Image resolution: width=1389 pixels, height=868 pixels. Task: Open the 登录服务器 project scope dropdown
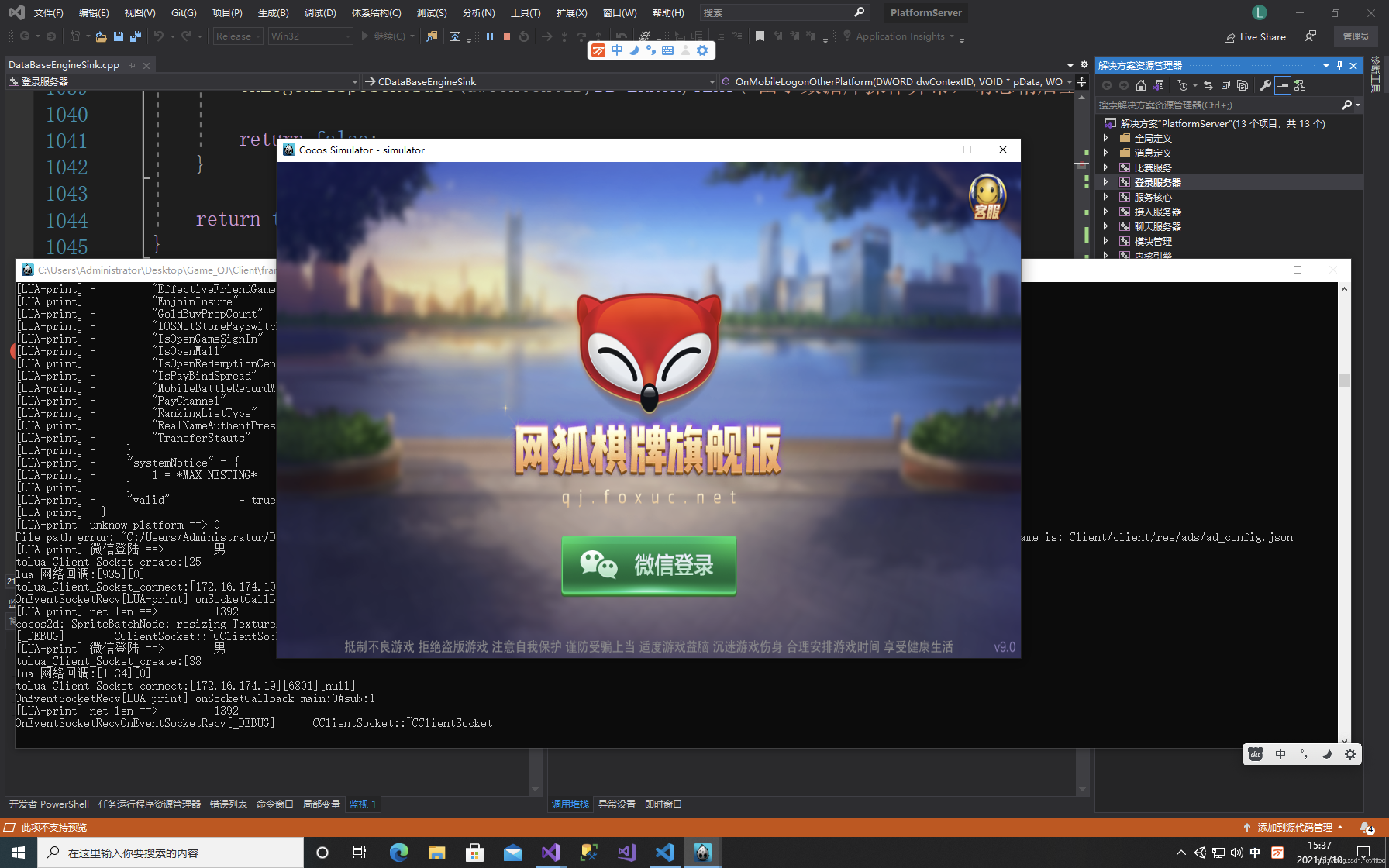(x=183, y=81)
